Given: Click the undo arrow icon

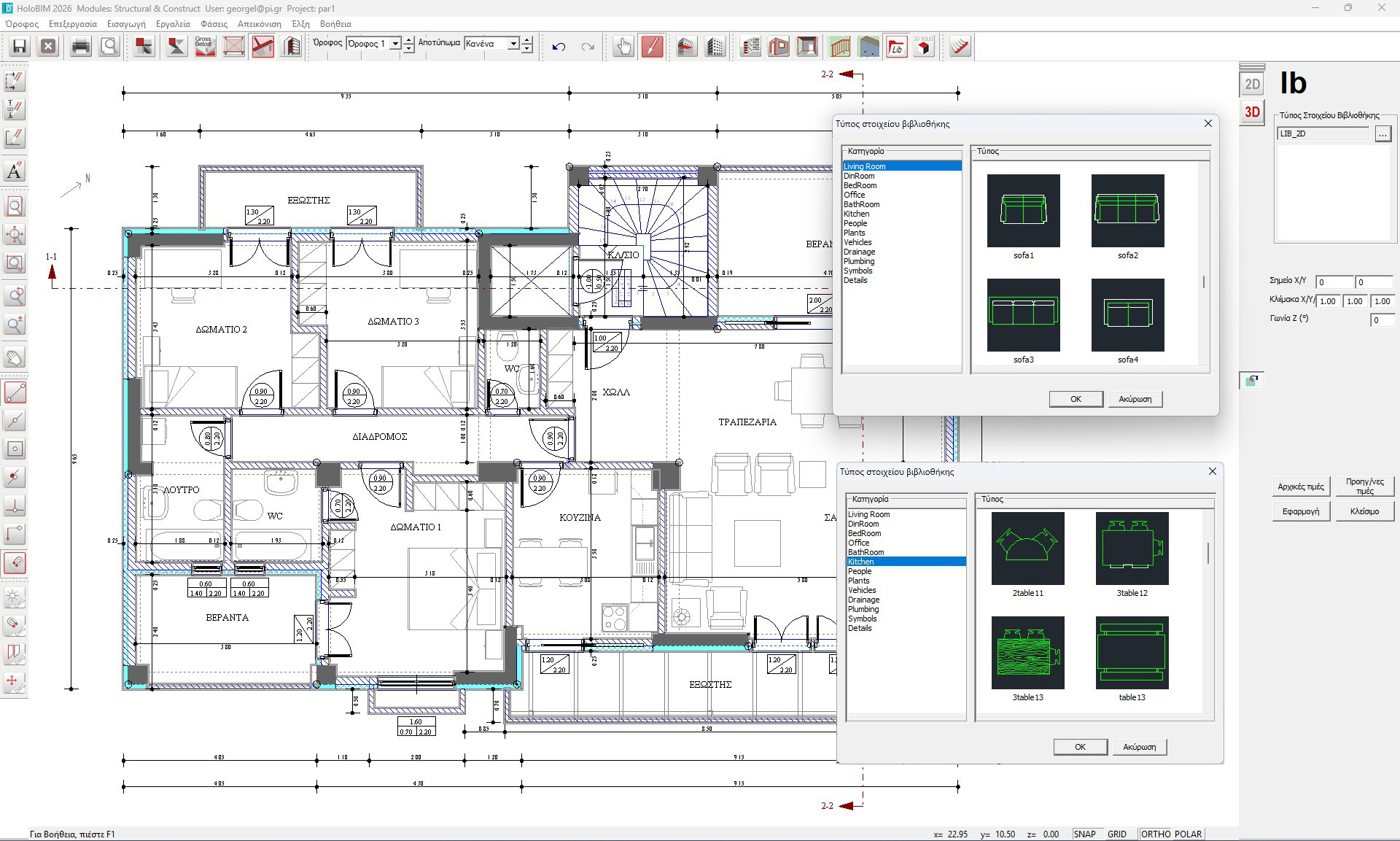Looking at the screenshot, I should click(559, 47).
